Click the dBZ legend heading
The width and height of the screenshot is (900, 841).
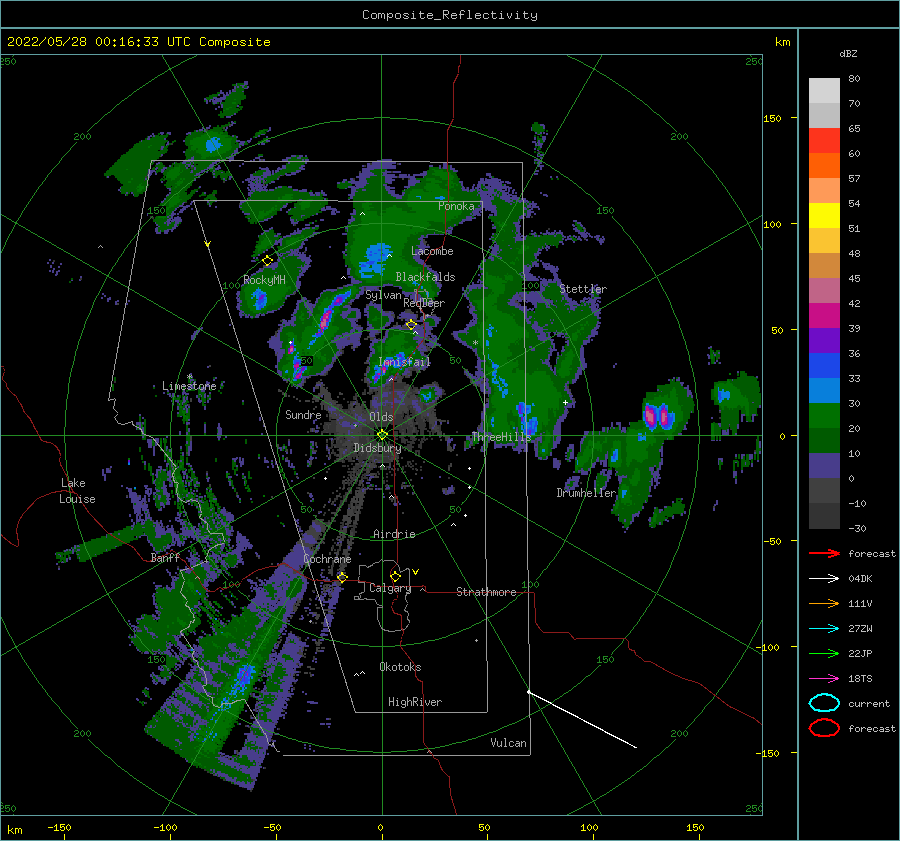[848, 54]
